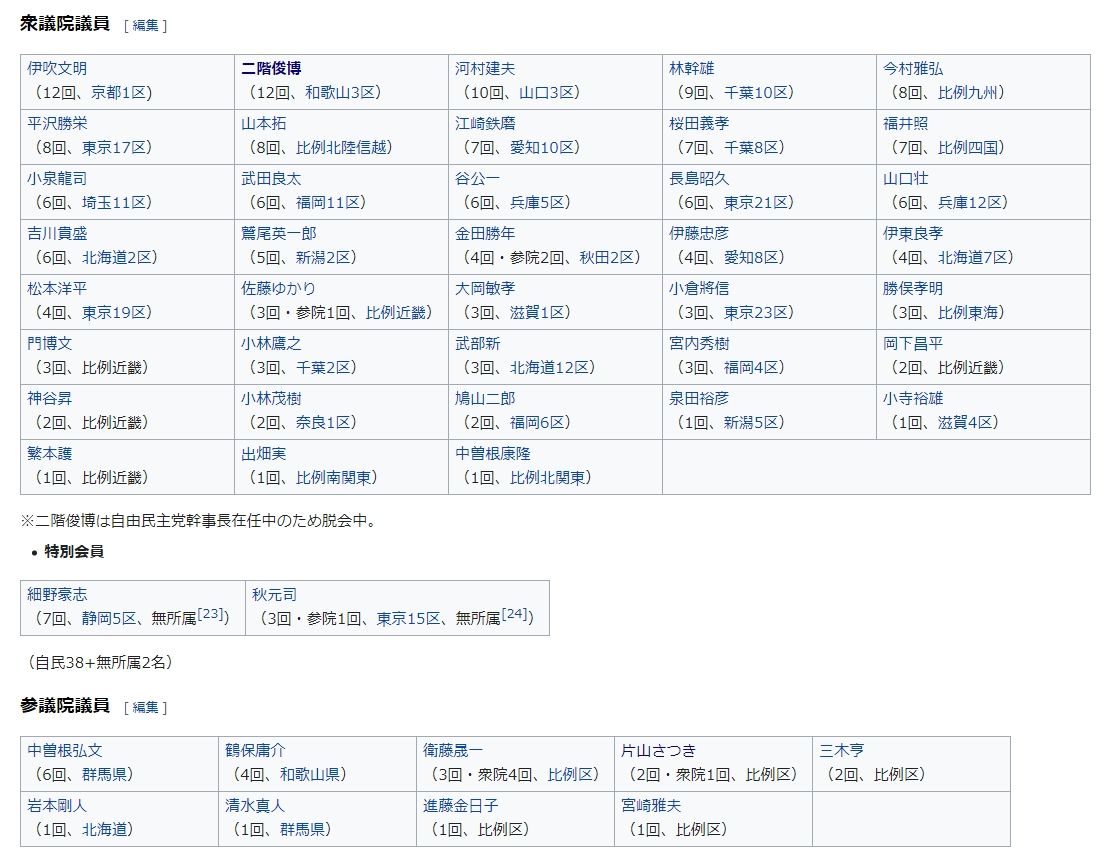The image size is (1115, 856).
Task: Open 伊藤忠彦 article link
Action: click(x=699, y=233)
